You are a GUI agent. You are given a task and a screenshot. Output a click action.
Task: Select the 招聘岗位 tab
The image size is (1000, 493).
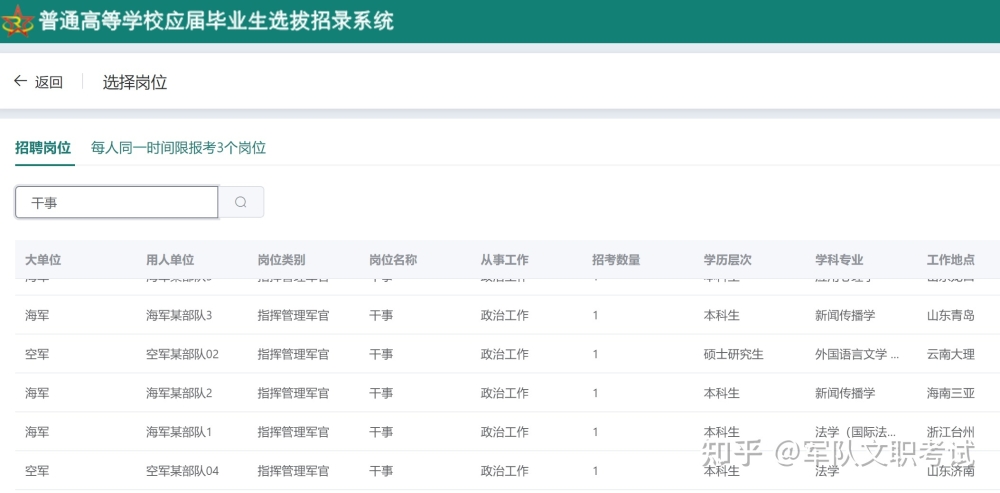[43, 148]
